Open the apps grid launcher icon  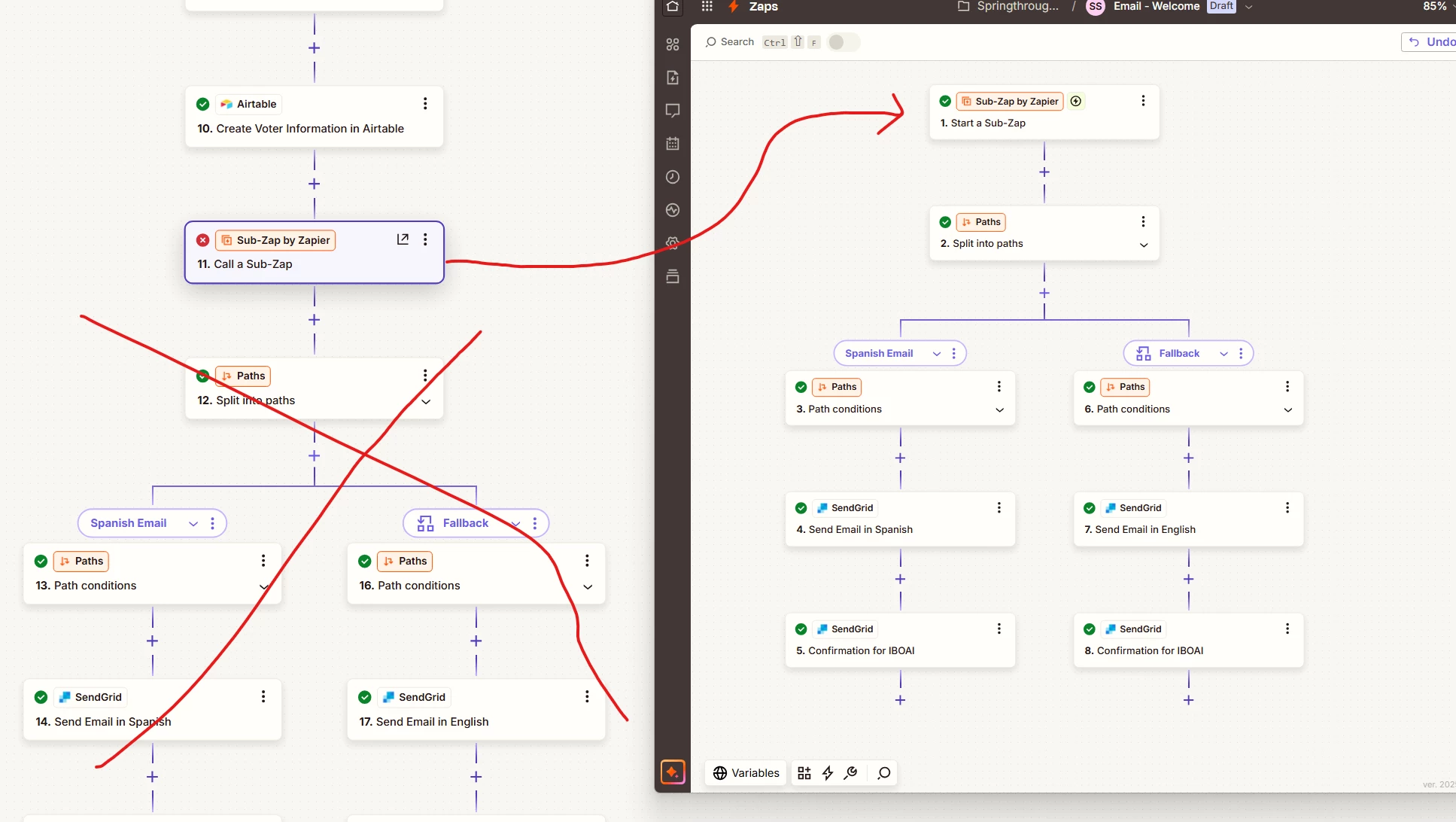[707, 6]
